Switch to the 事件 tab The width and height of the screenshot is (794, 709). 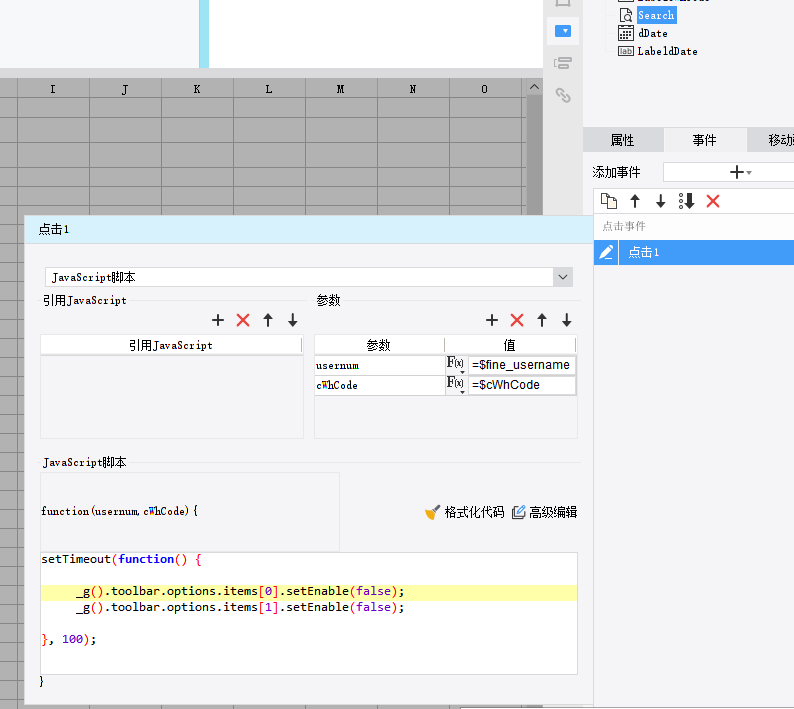[704, 140]
